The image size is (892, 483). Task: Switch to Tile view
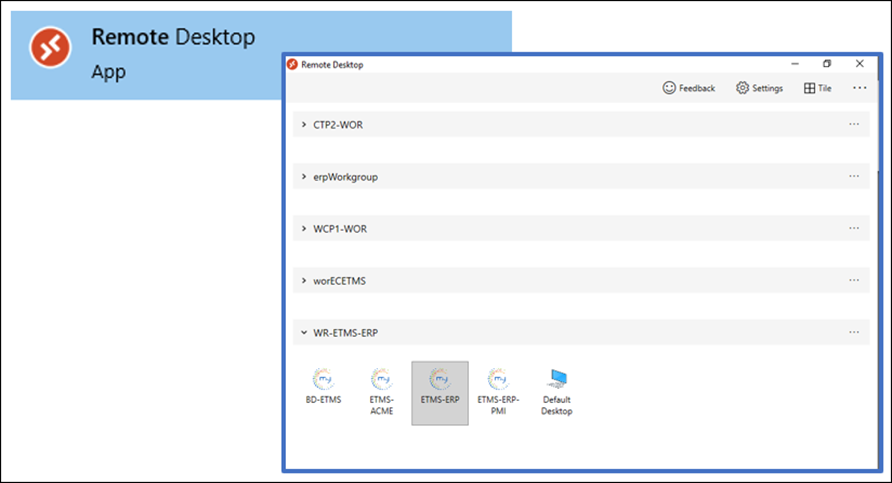tap(817, 88)
